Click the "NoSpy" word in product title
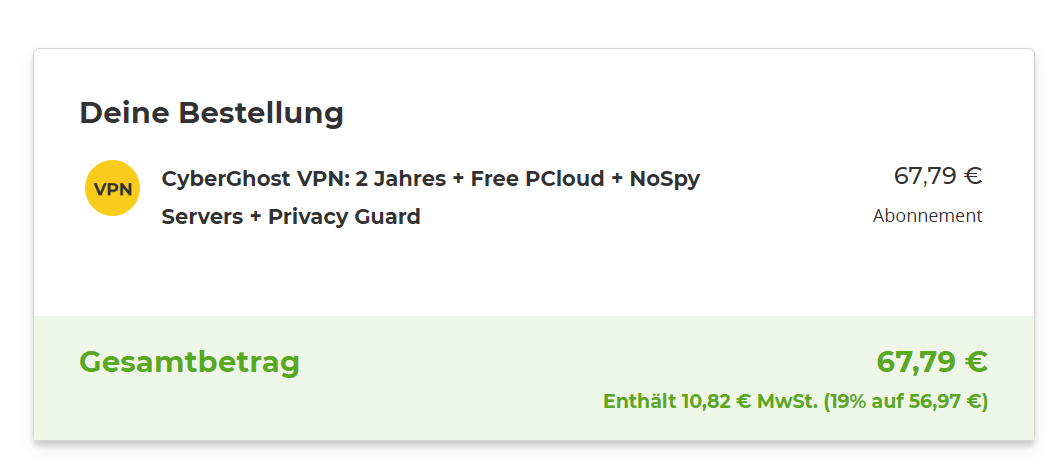The width and height of the screenshot is (1058, 472). [x=665, y=179]
